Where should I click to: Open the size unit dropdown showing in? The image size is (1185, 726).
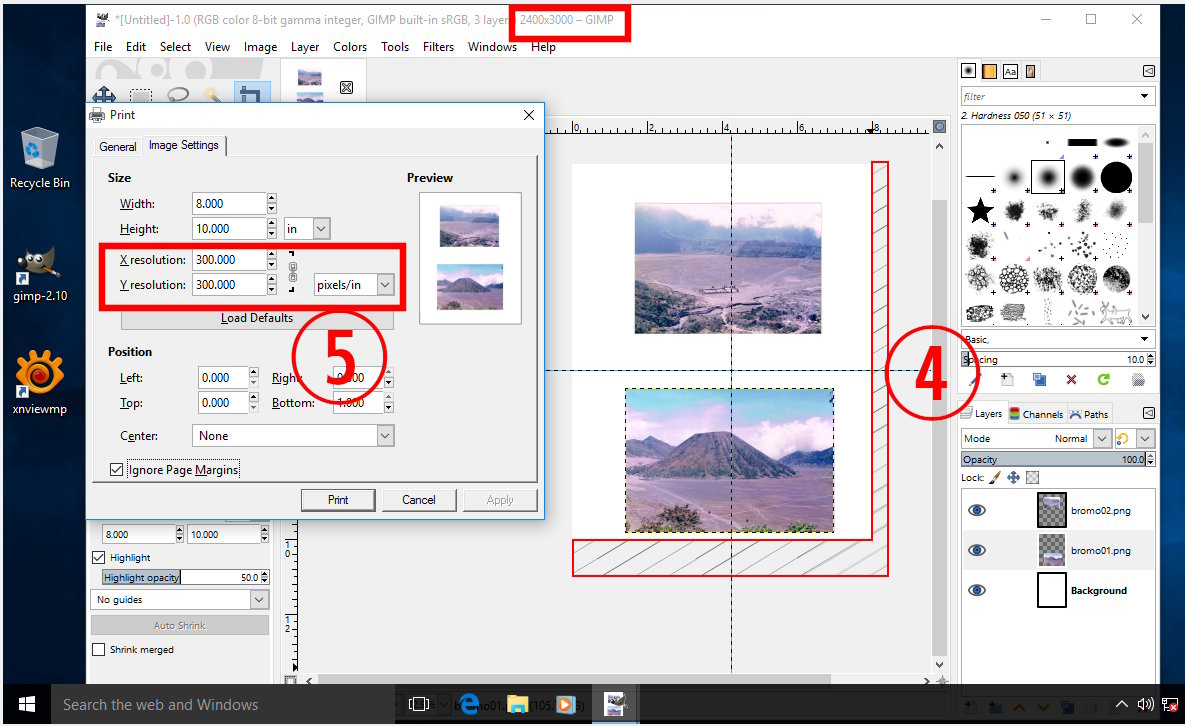(307, 228)
